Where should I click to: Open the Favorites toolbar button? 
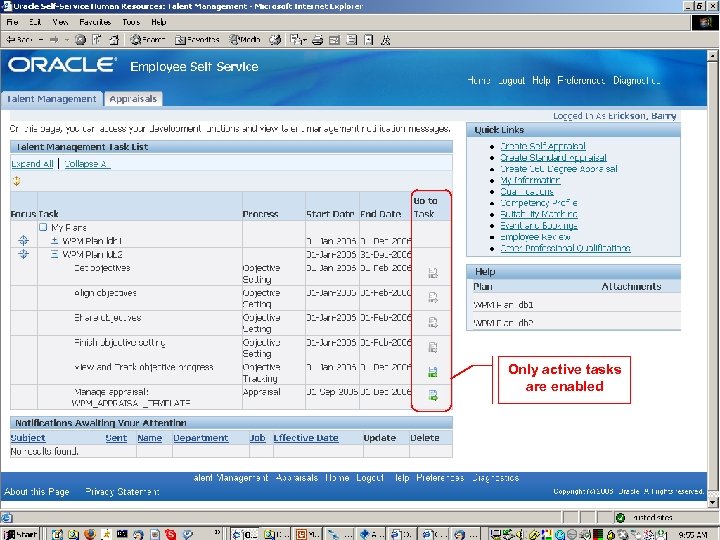click(197, 40)
